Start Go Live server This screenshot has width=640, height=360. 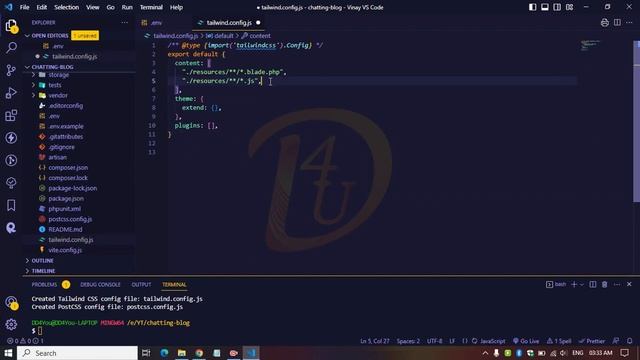tap(526, 341)
